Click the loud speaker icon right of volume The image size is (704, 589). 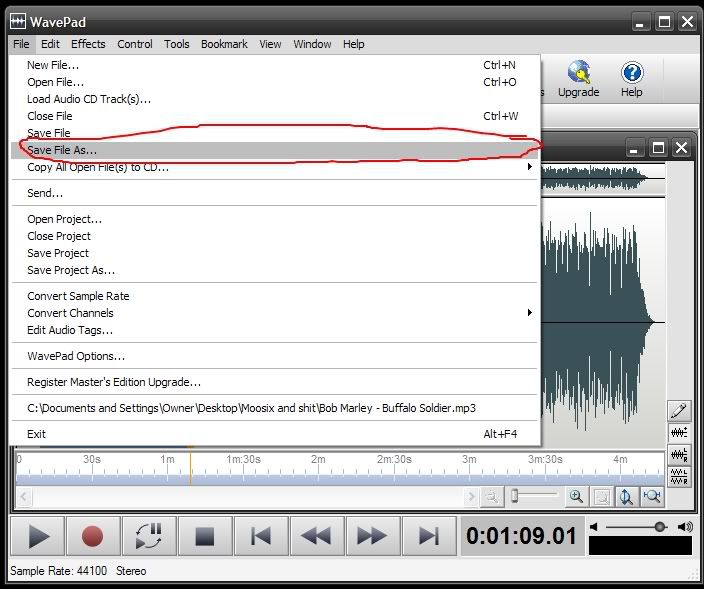pyautogui.click(x=686, y=527)
